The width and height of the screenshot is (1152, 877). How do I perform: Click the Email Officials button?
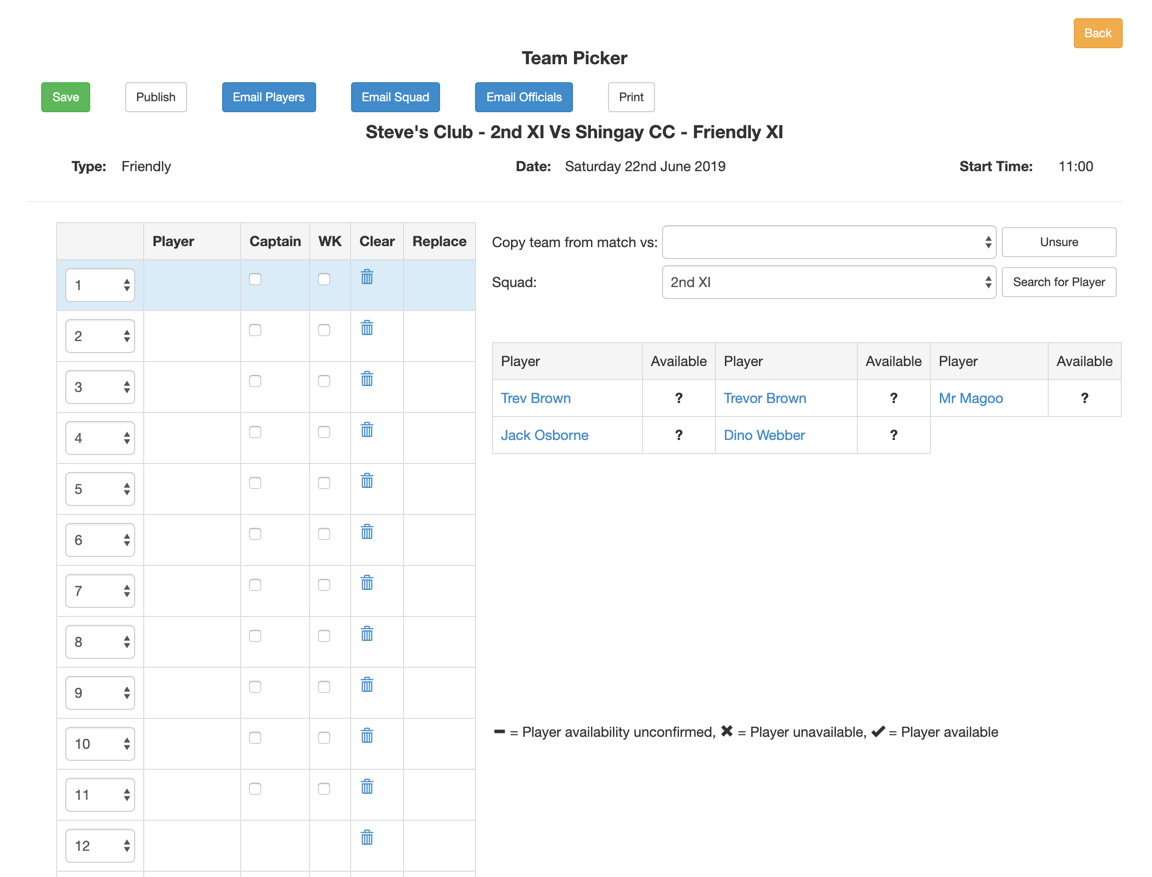523,97
